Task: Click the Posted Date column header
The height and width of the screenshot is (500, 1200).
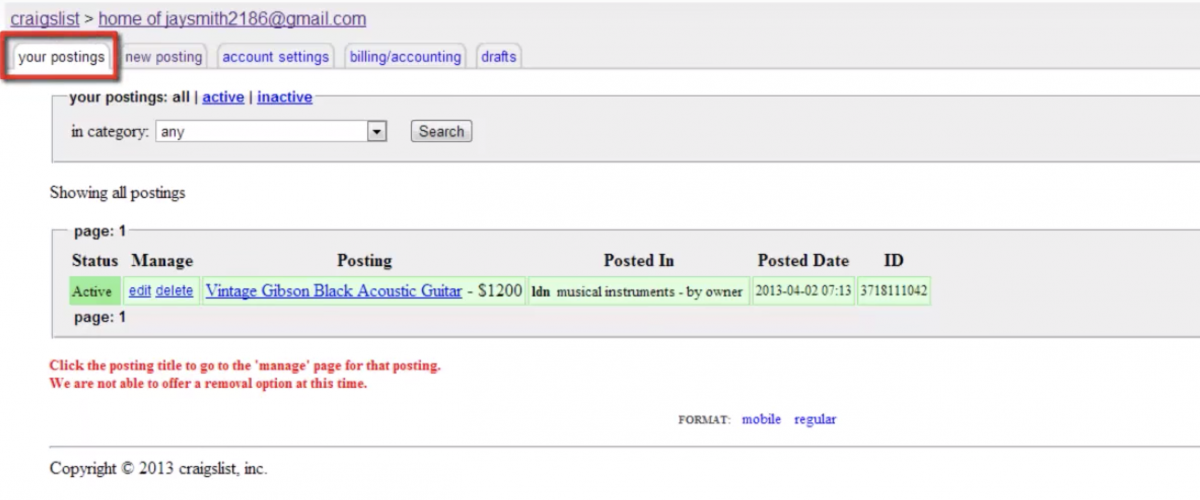Action: (803, 260)
